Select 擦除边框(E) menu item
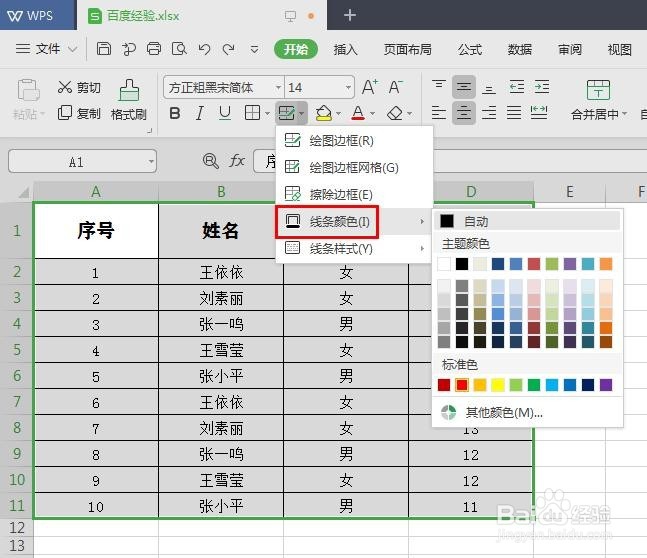This screenshot has height=558, width=647. (x=354, y=194)
